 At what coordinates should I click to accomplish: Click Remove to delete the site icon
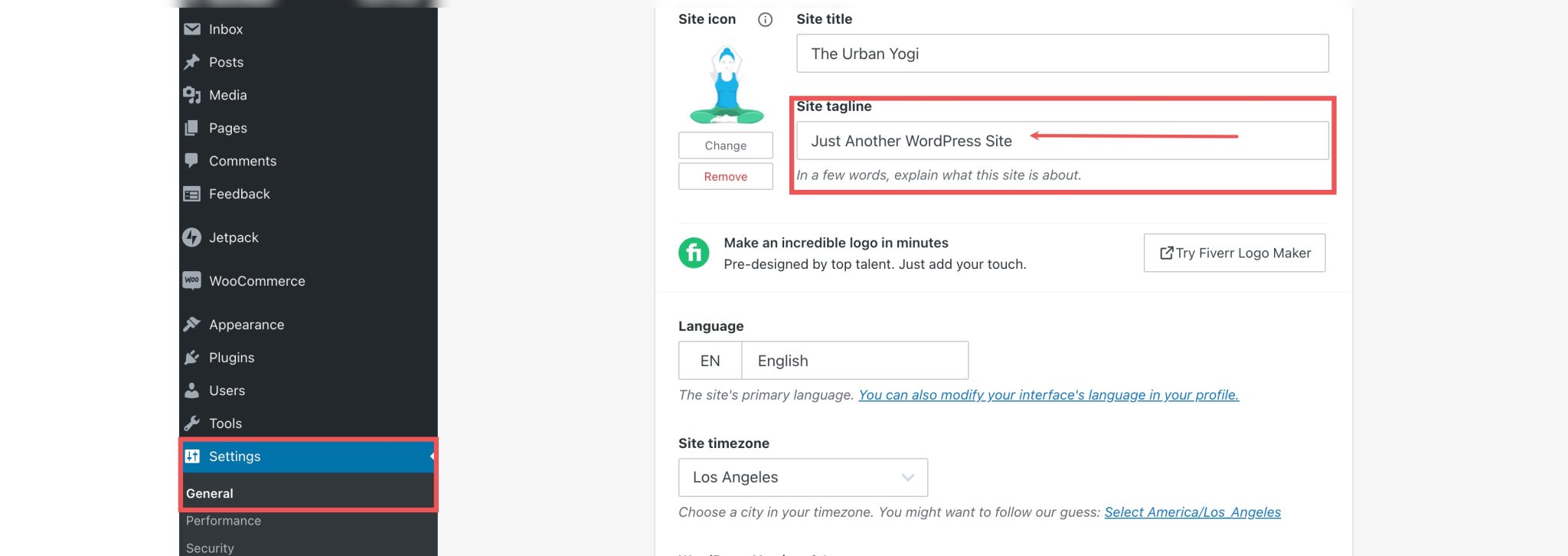[x=725, y=176]
